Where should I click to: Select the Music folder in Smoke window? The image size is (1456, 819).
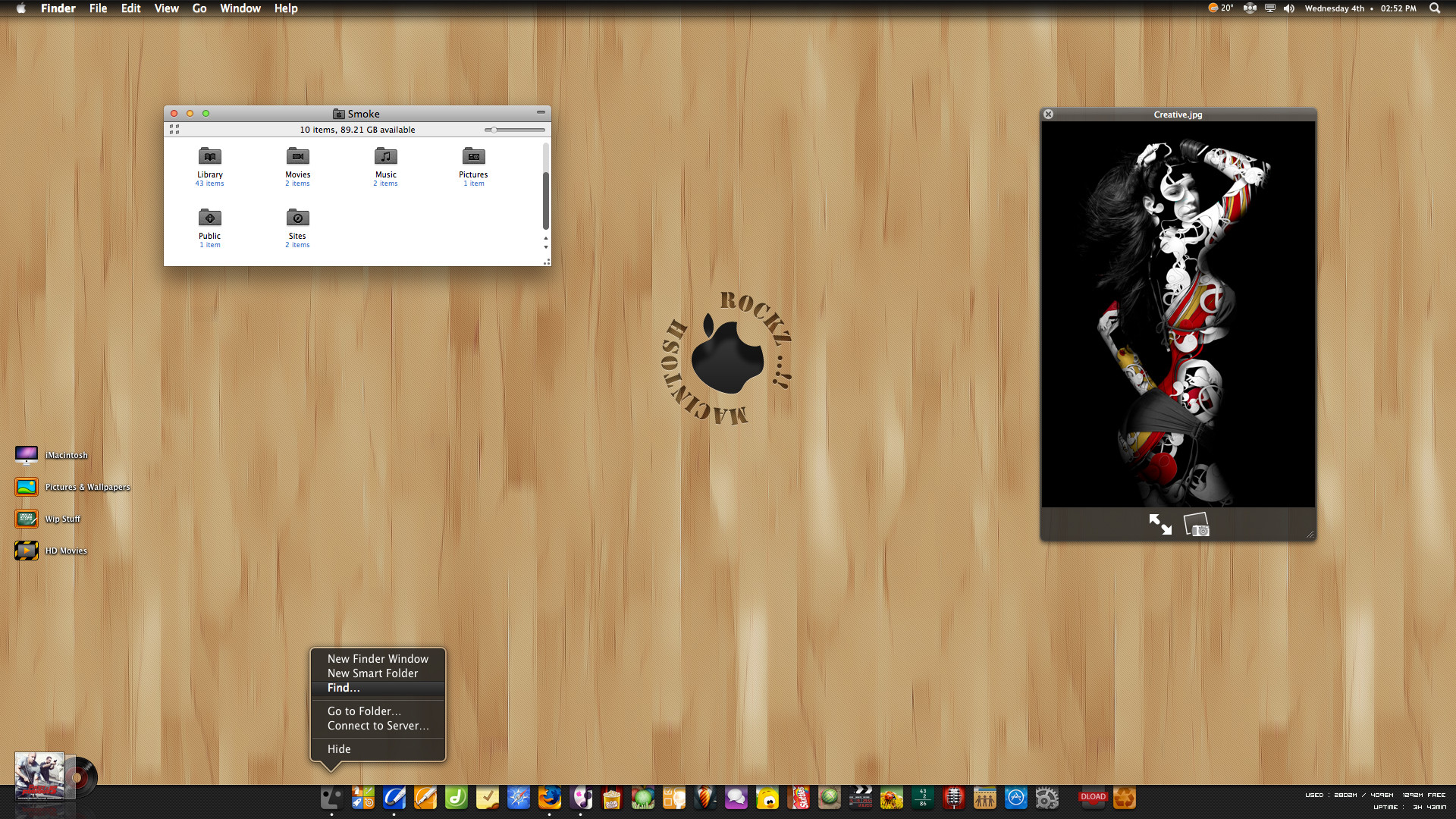[x=386, y=166]
